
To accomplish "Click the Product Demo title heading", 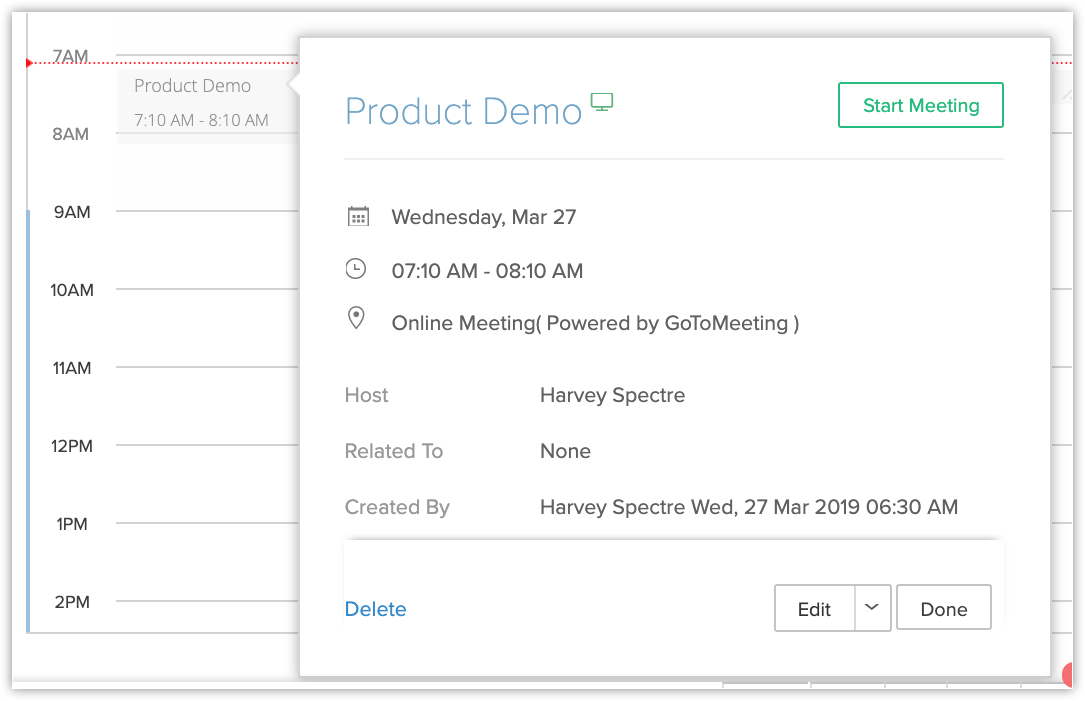I will 463,111.
